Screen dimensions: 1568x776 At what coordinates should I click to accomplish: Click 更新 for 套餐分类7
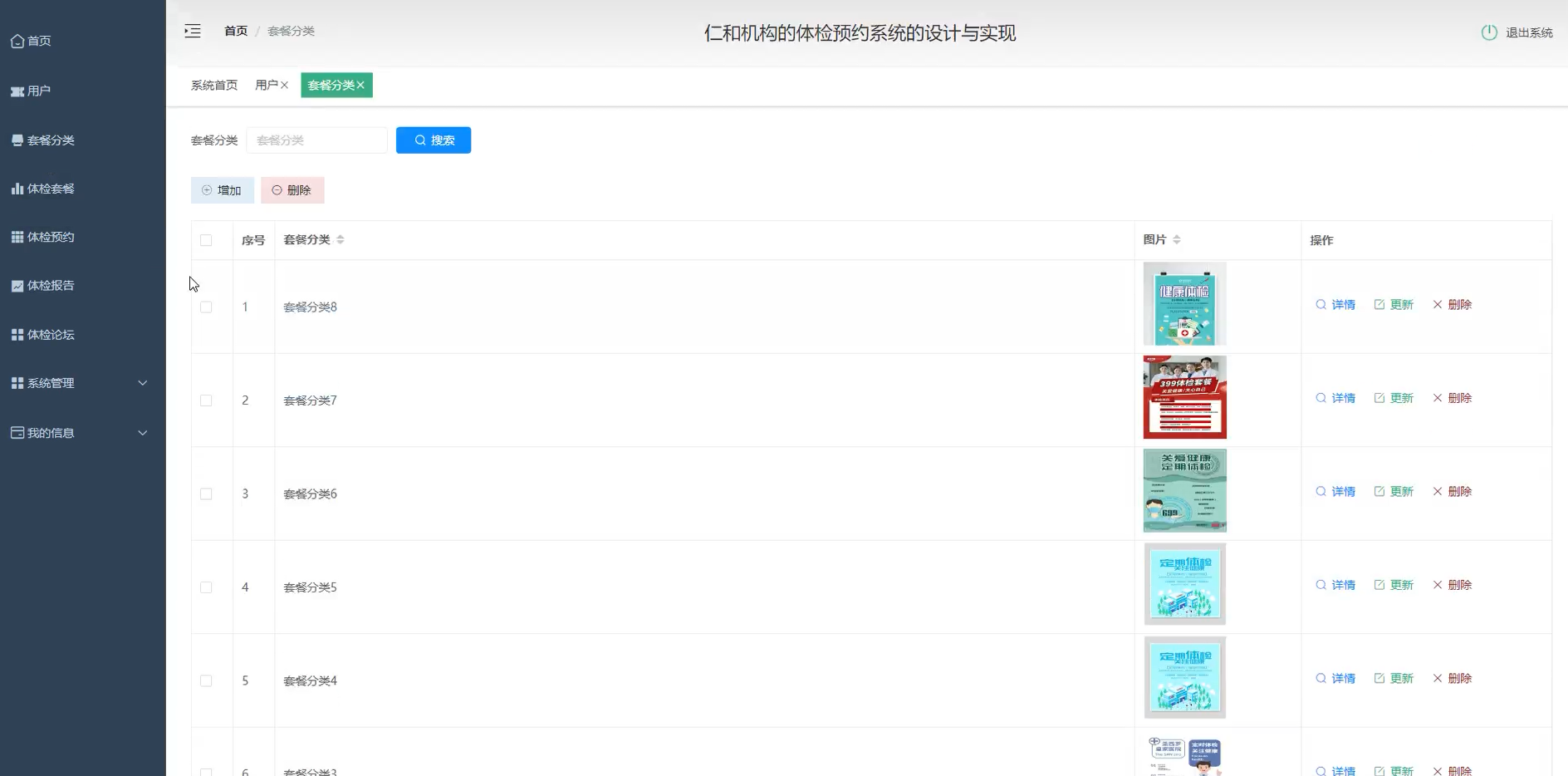click(x=1394, y=398)
